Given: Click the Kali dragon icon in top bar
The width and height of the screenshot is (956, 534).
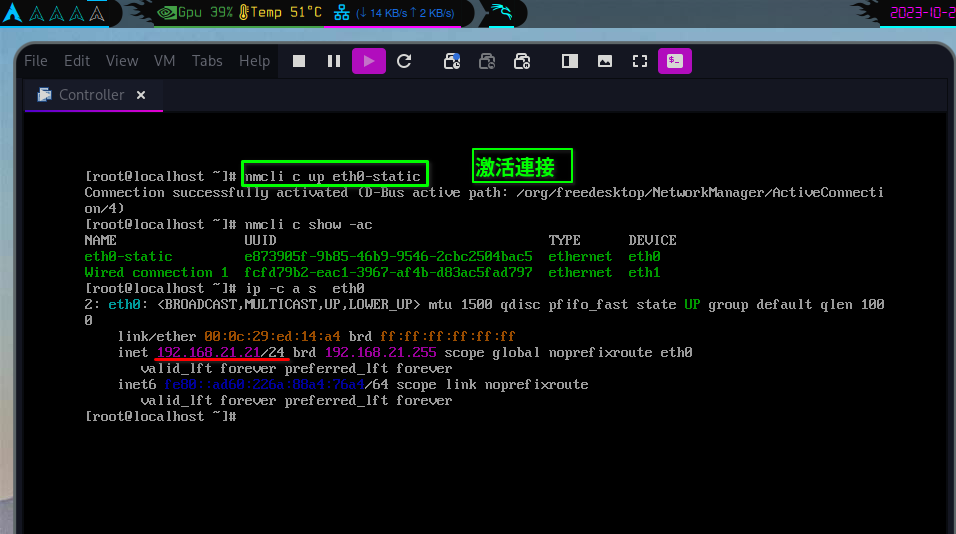Looking at the screenshot, I should (x=501, y=13).
